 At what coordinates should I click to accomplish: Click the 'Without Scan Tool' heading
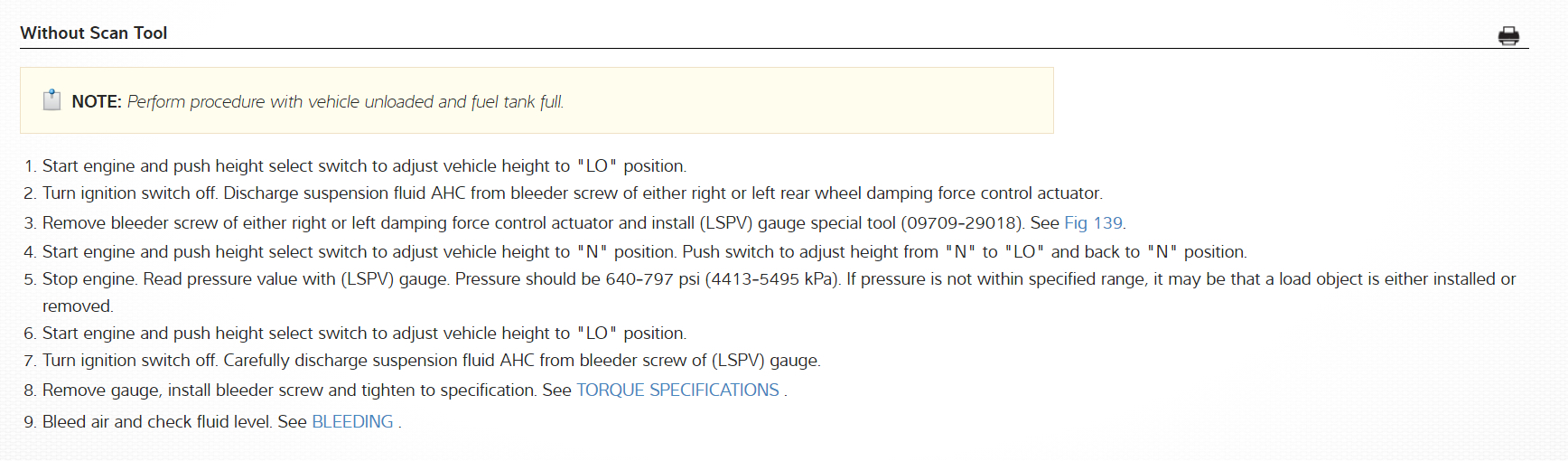tap(94, 33)
